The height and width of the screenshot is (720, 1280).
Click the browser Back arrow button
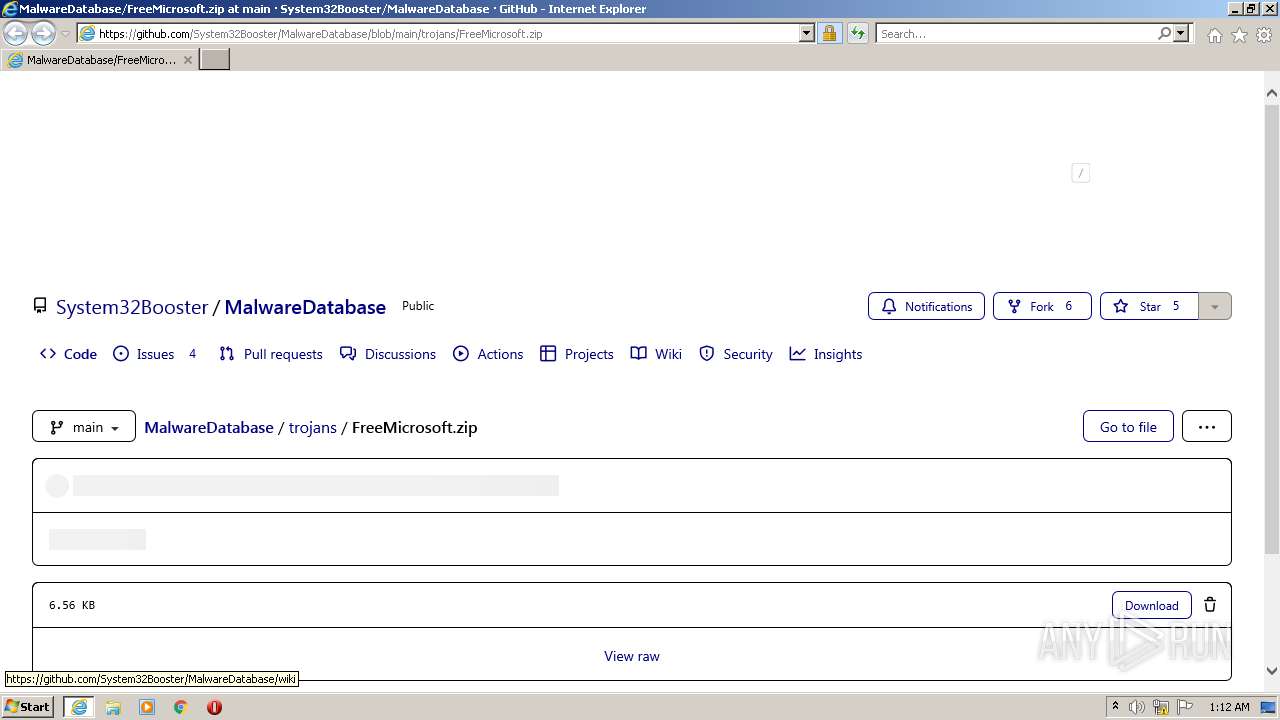click(x=16, y=34)
